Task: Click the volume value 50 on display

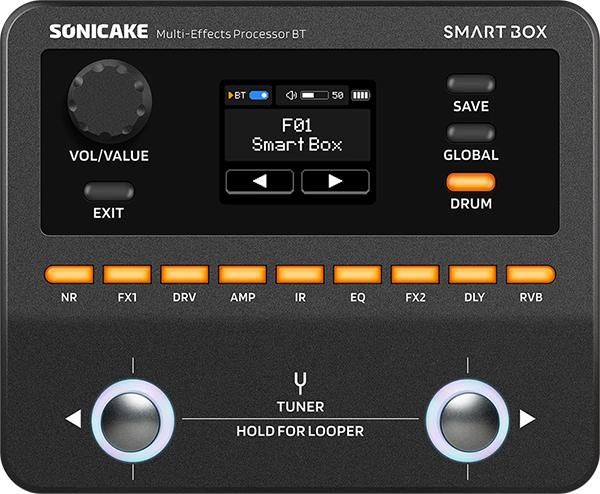Action: point(338,95)
